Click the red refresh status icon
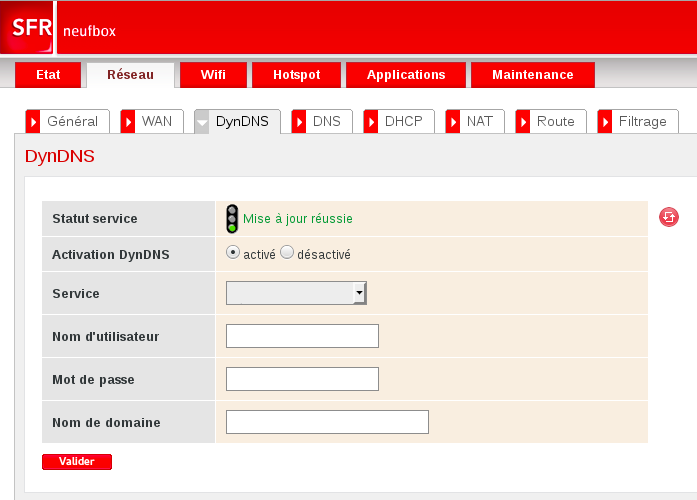 coord(669,217)
